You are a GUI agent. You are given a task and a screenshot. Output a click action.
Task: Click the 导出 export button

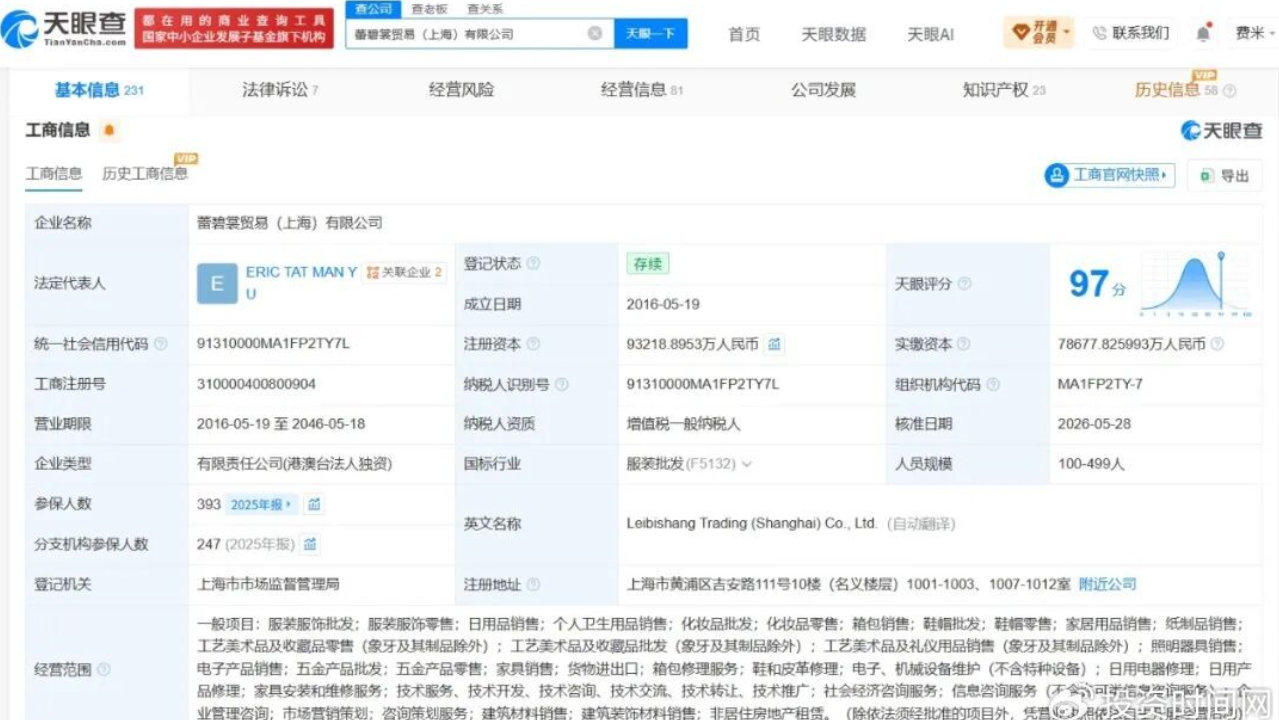[x=1225, y=175]
